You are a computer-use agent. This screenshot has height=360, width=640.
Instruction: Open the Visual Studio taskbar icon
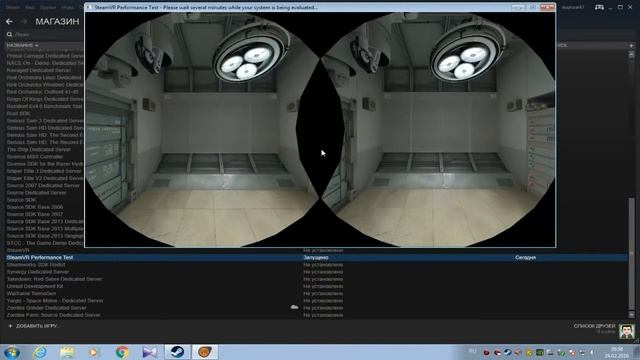(x=149, y=352)
